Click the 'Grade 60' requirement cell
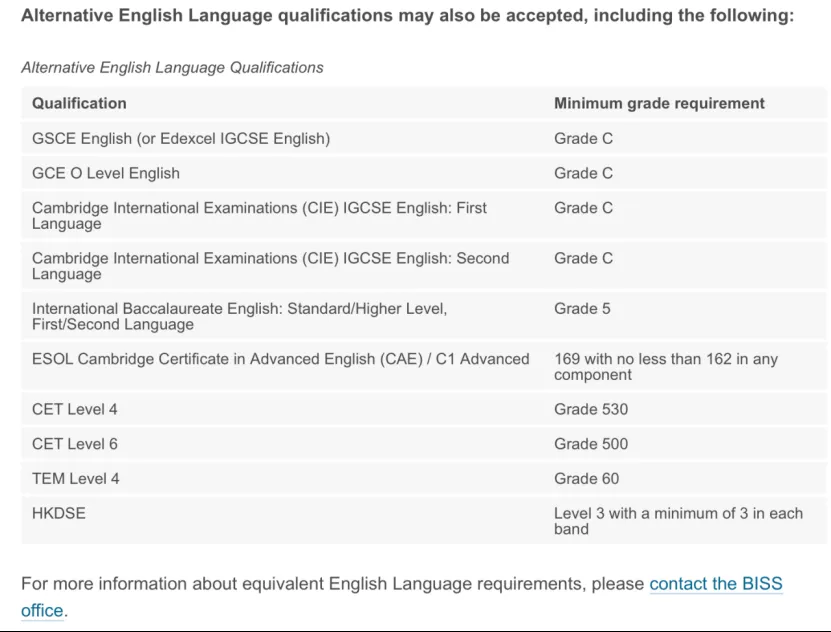This screenshot has height=632, width=831. (587, 478)
